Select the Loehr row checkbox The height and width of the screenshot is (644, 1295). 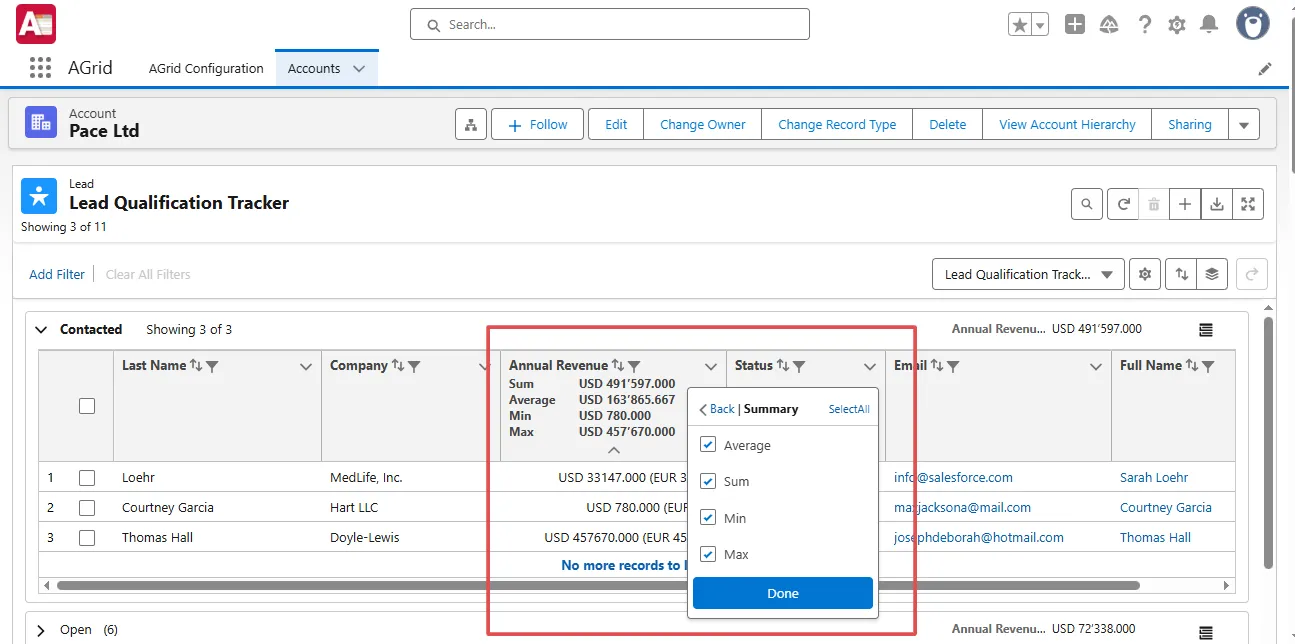click(87, 478)
